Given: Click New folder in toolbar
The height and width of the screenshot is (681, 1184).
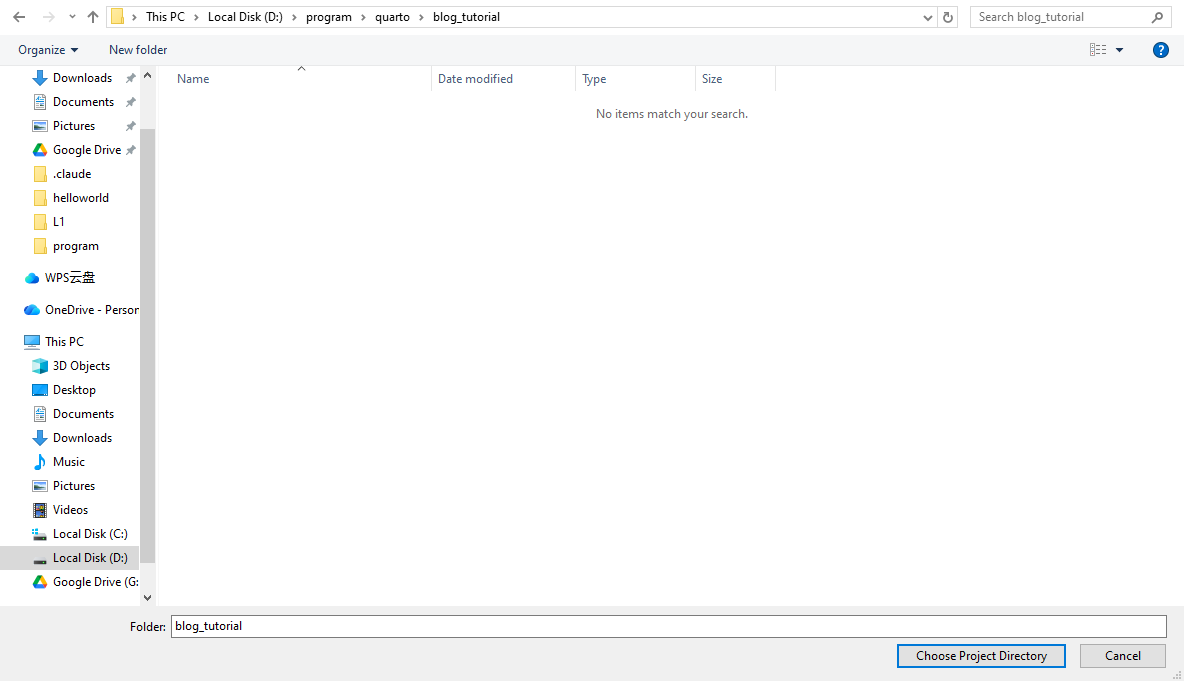Looking at the screenshot, I should click(x=138, y=50).
